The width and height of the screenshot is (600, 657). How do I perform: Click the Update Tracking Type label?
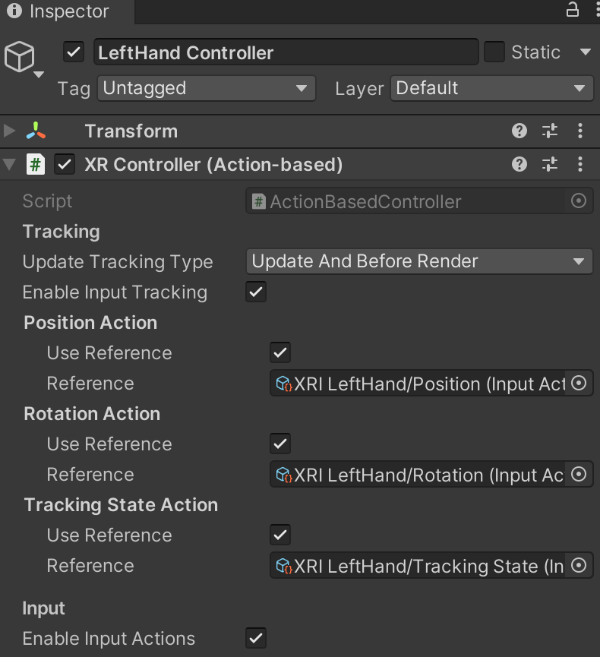click(x=118, y=262)
